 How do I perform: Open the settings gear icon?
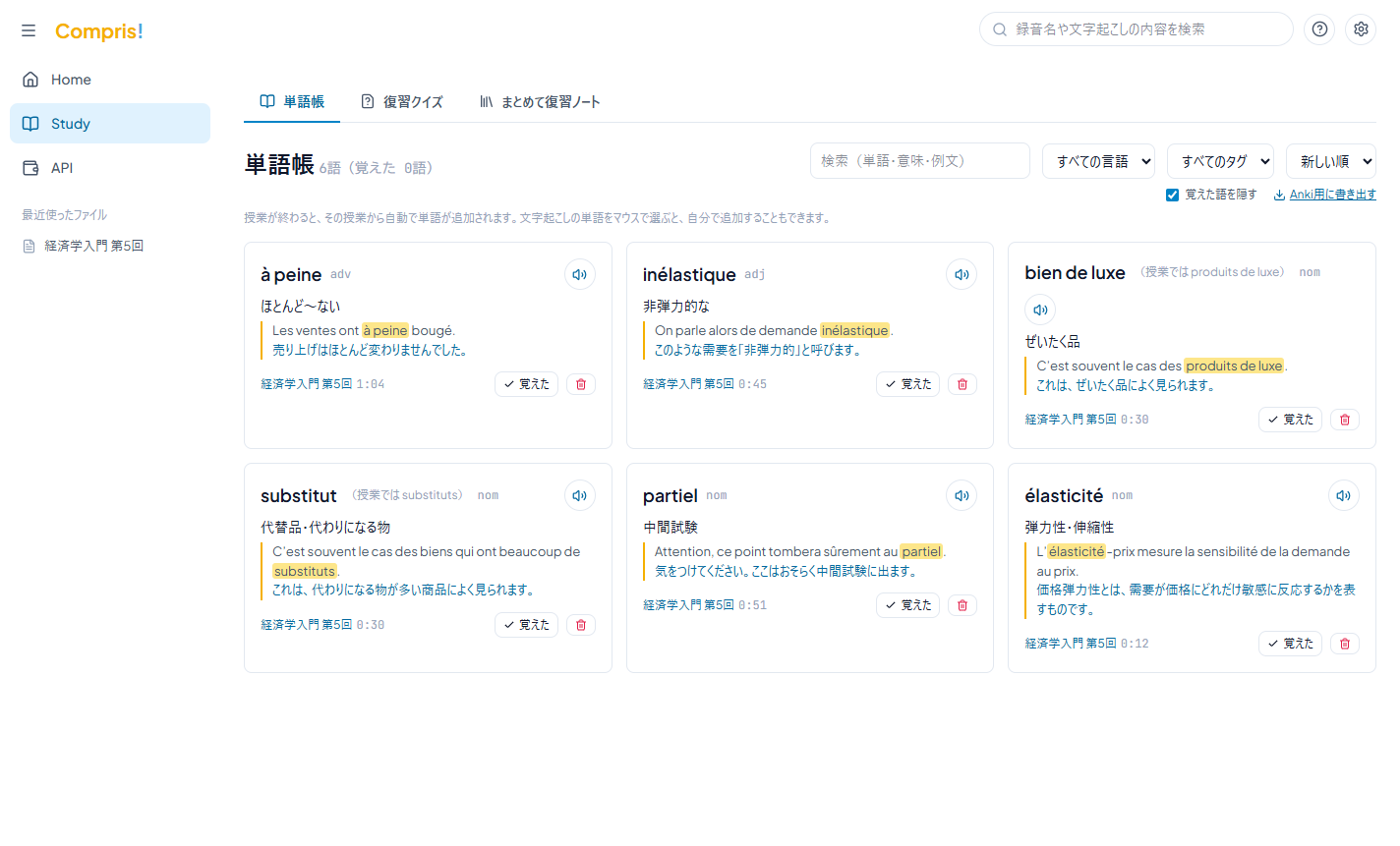pos(1361,29)
